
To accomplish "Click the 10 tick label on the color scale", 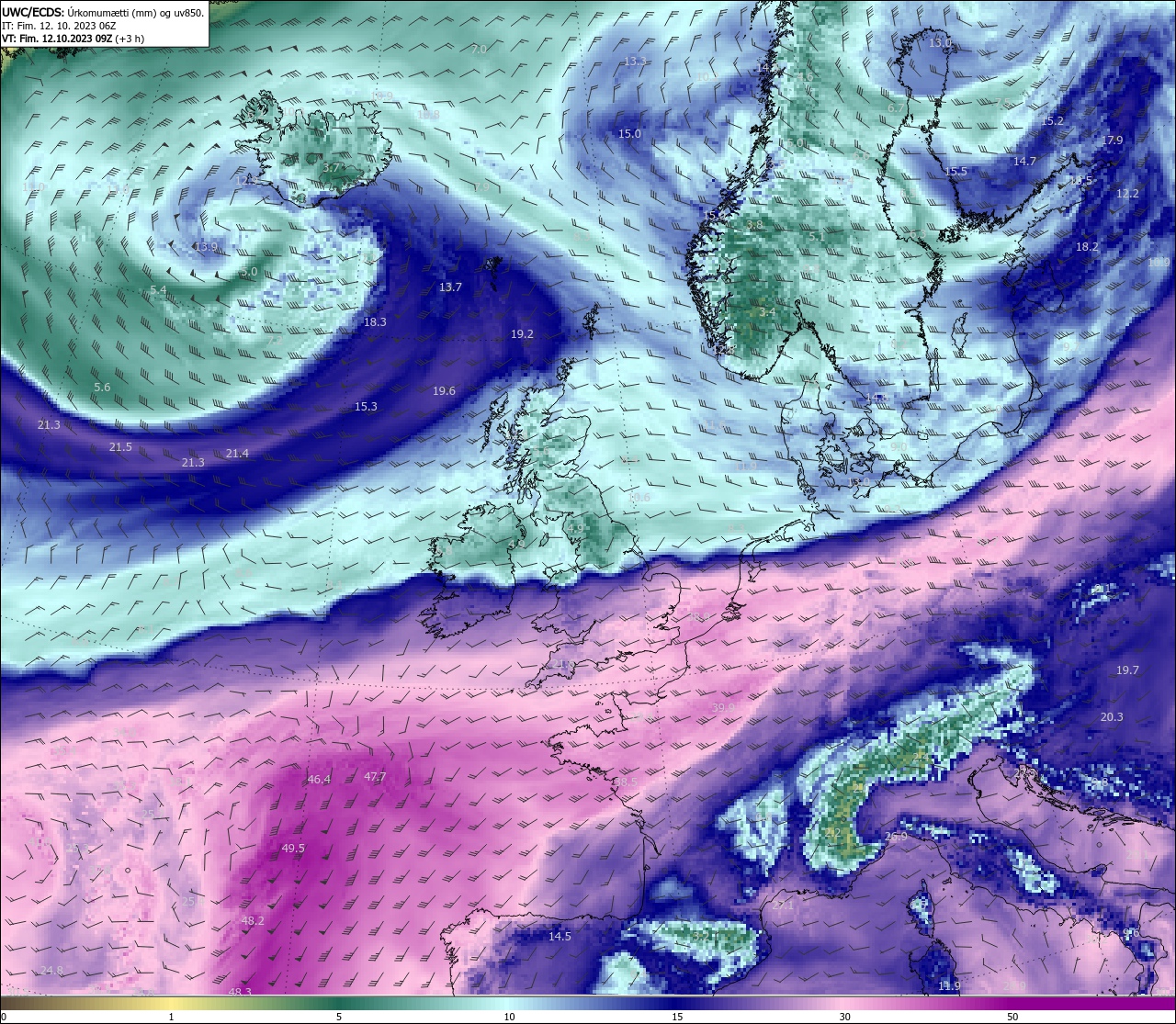I will point(508,1017).
